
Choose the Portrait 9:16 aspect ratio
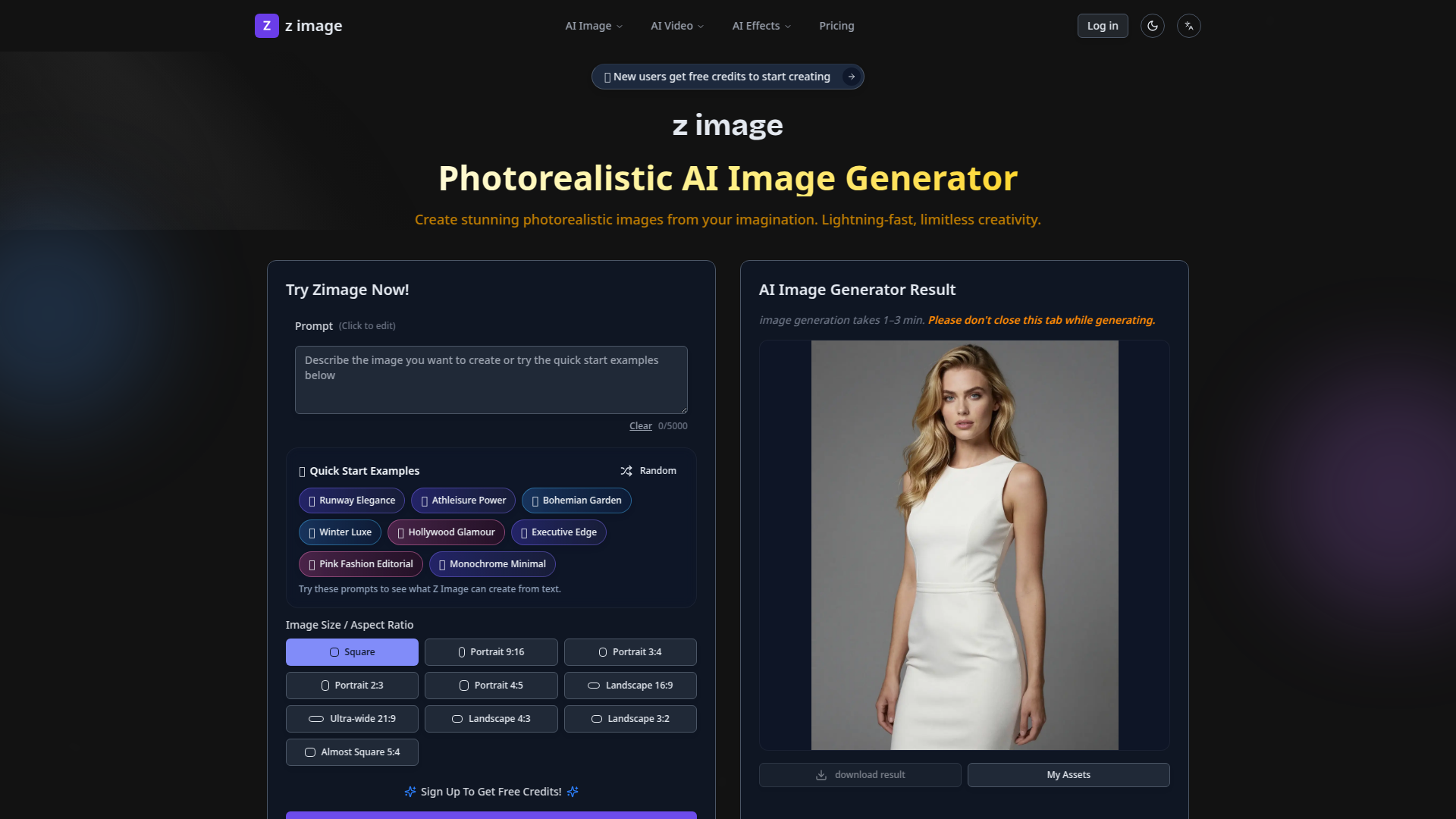click(491, 652)
